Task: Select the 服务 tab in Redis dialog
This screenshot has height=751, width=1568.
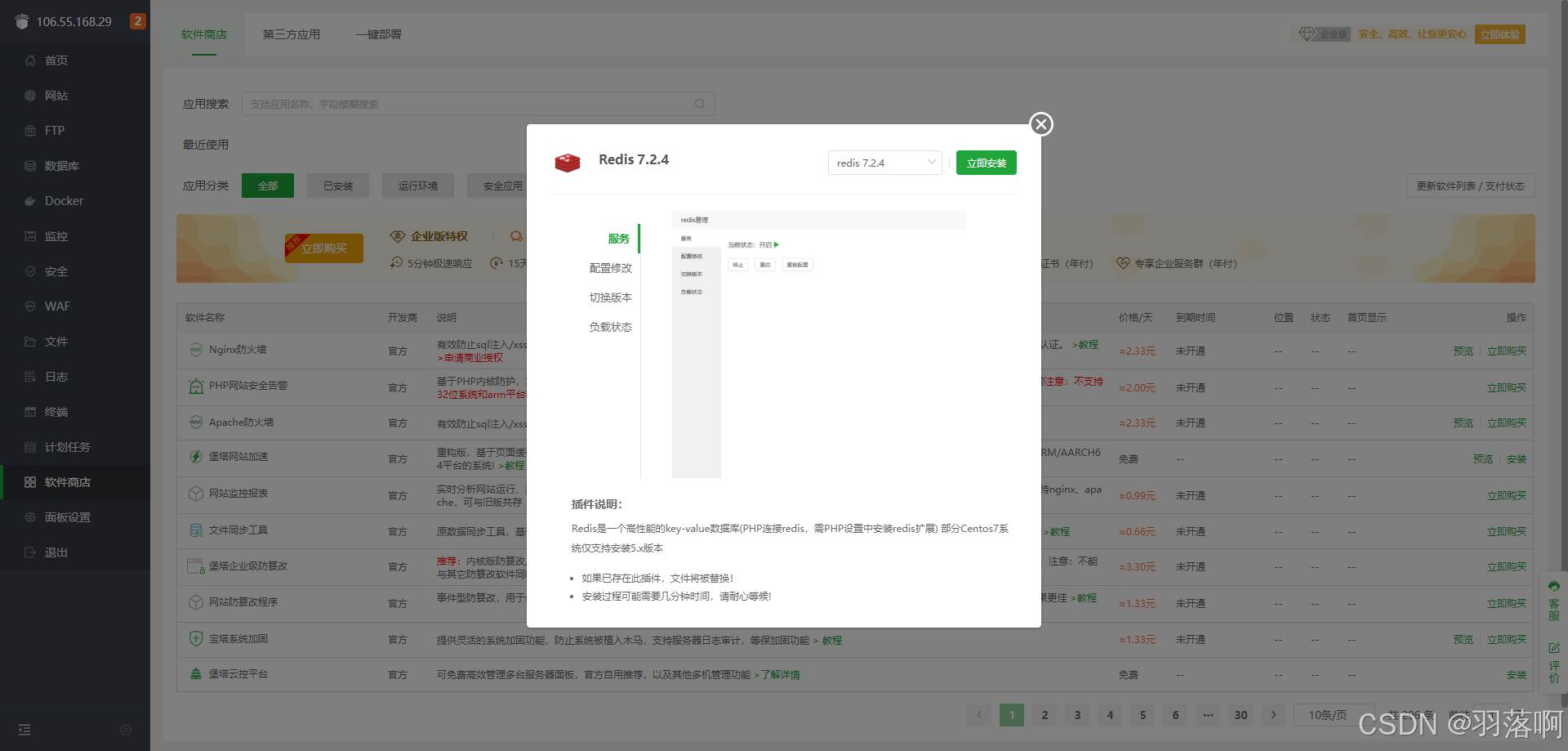Action: (x=618, y=239)
